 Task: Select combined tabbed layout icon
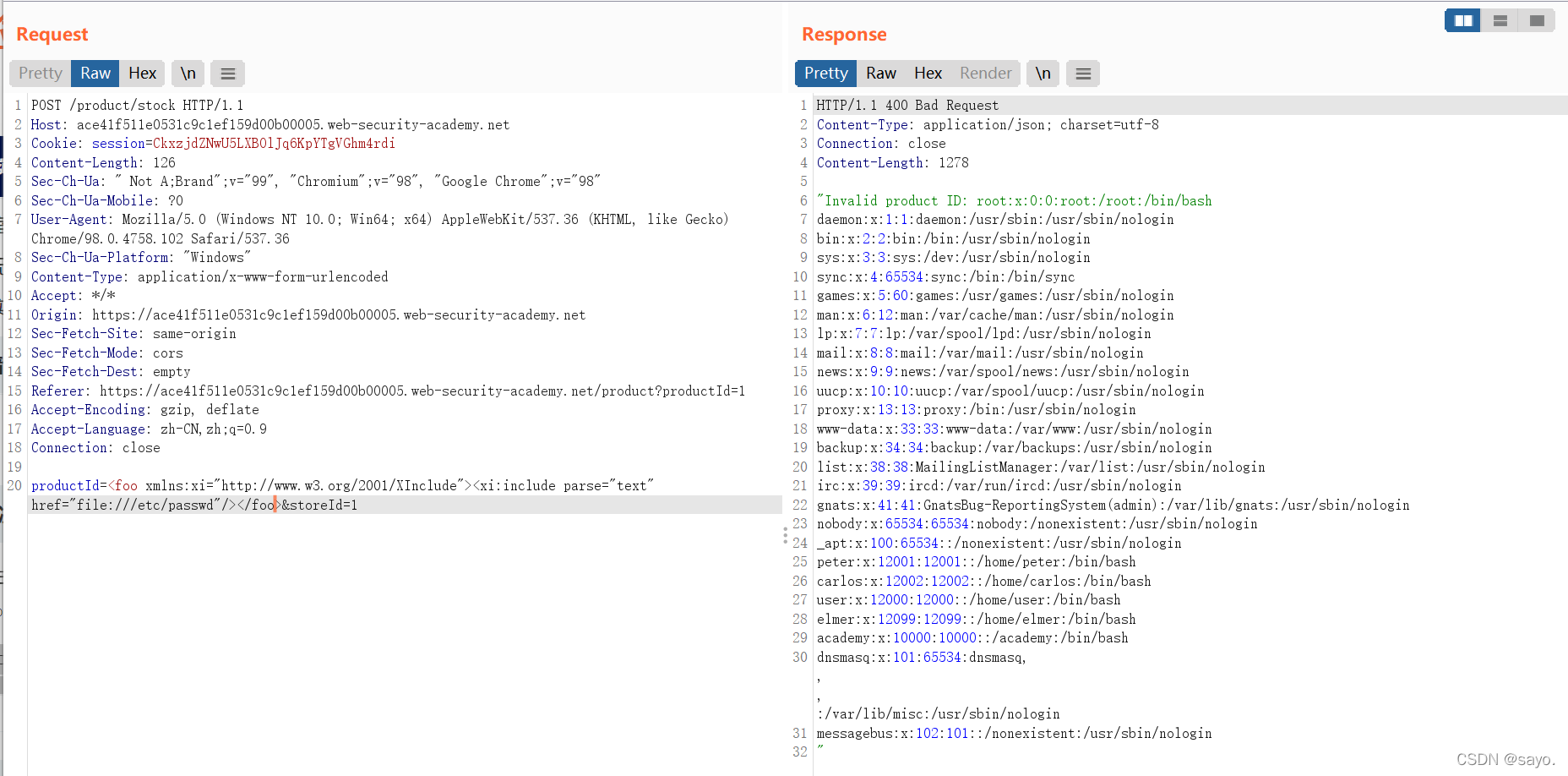[x=1537, y=20]
